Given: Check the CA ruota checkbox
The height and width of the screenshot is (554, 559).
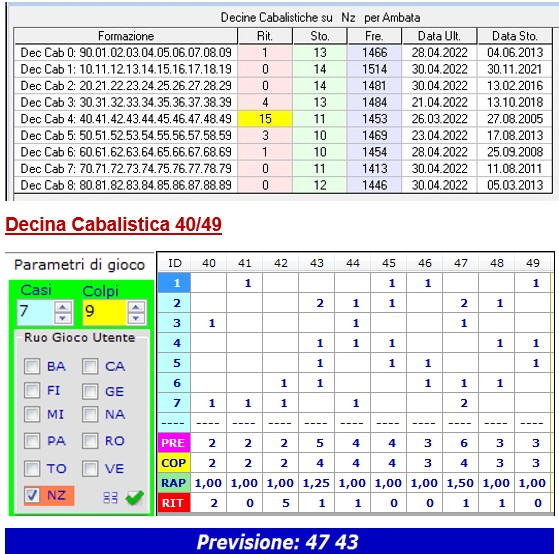Looking at the screenshot, I should click(90, 366).
